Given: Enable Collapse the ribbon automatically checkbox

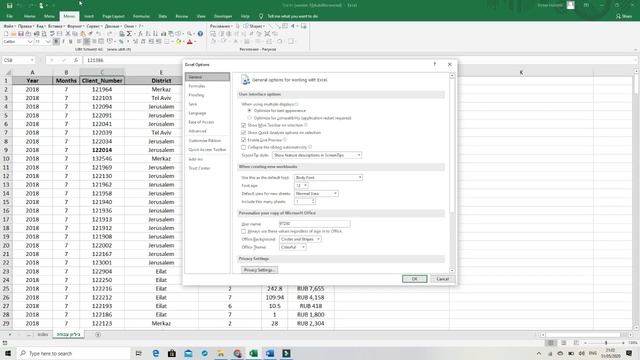Looking at the screenshot, I should [243, 147].
